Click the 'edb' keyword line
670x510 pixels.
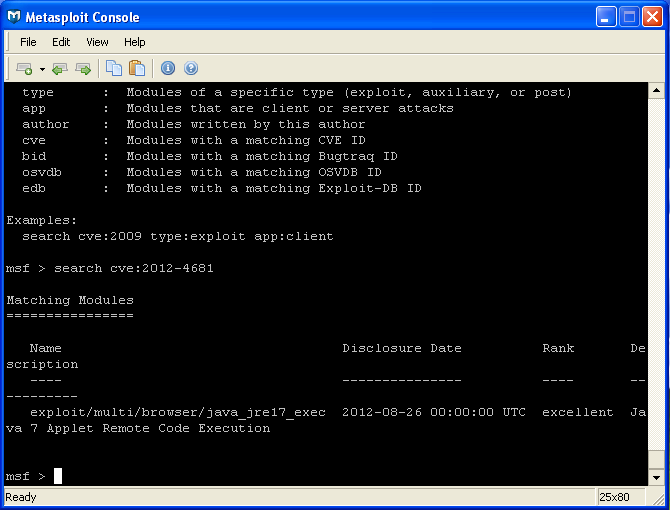(222, 188)
